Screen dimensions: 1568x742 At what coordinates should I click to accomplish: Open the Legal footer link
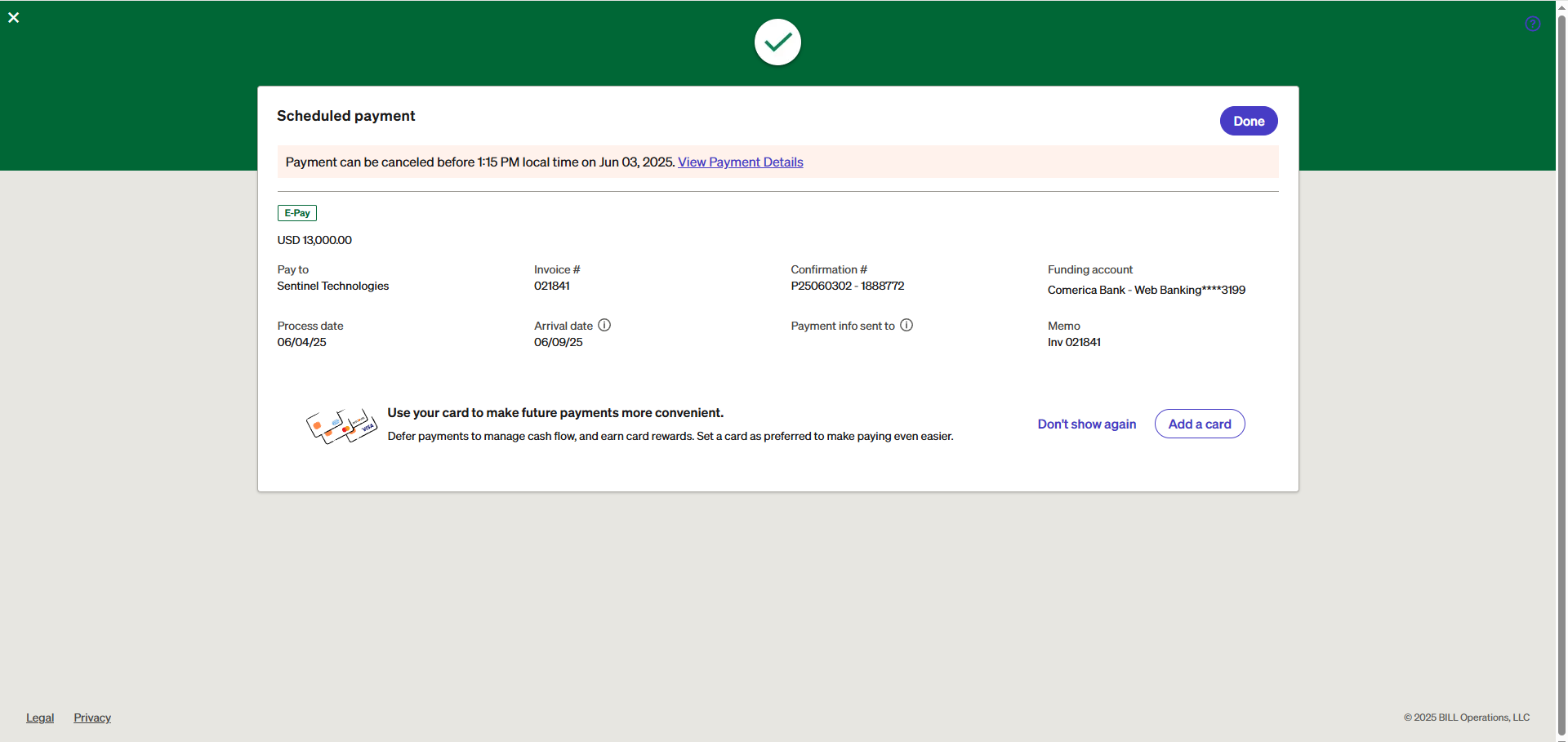pyautogui.click(x=40, y=718)
